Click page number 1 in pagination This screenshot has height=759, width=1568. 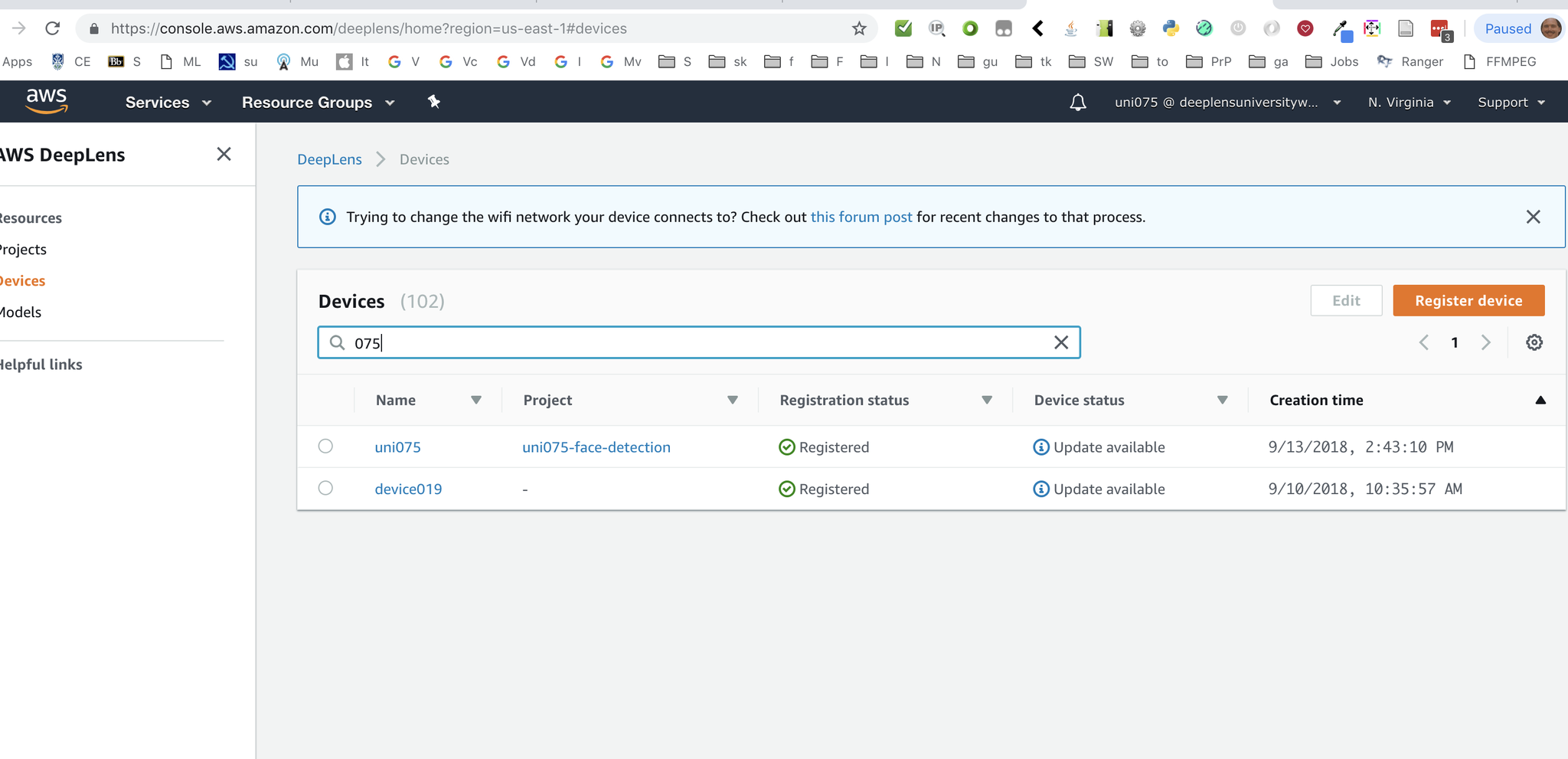click(x=1454, y=342)
